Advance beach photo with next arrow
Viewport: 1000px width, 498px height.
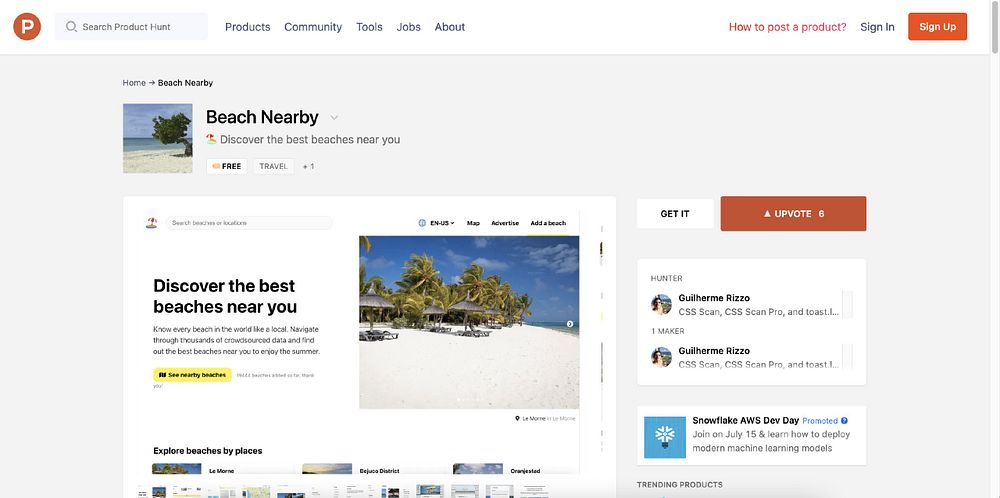(570, 324)
